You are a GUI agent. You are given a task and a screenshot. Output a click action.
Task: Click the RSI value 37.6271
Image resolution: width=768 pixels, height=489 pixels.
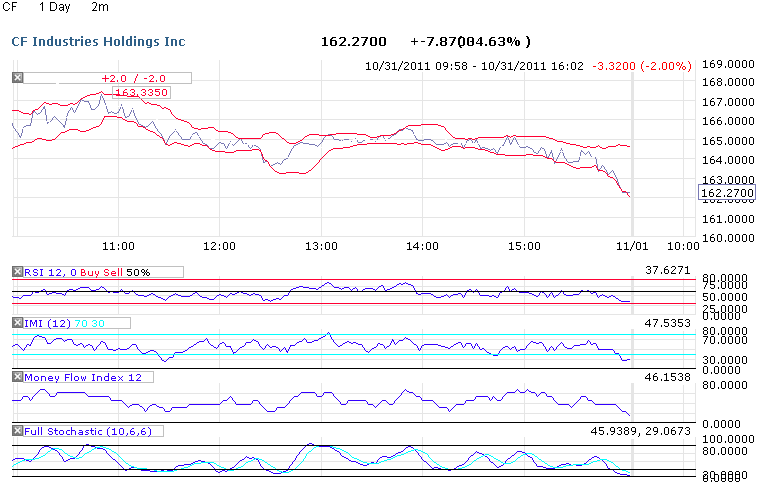pos(668,270)
